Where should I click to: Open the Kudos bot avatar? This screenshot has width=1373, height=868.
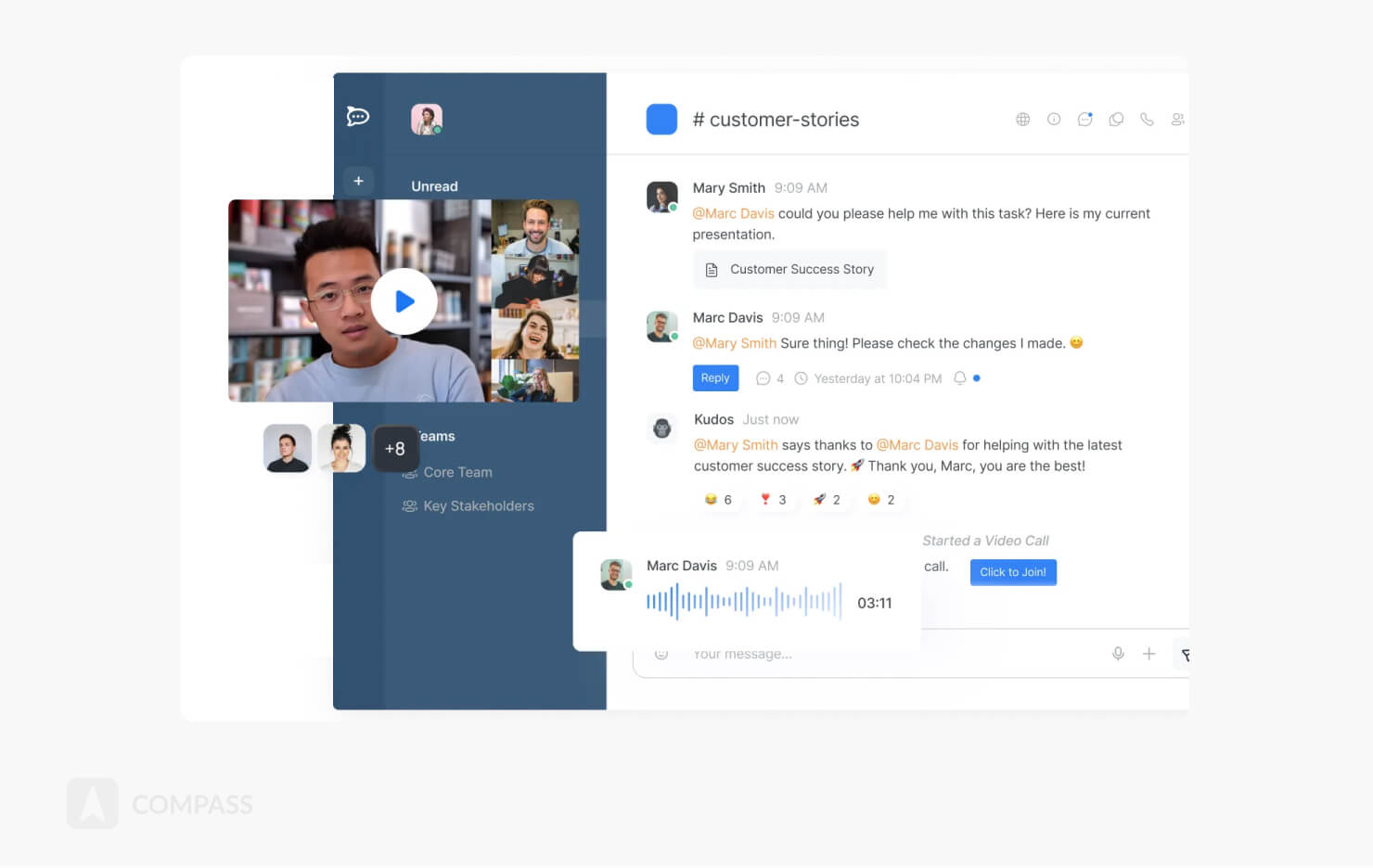click(x=661, y=428)
